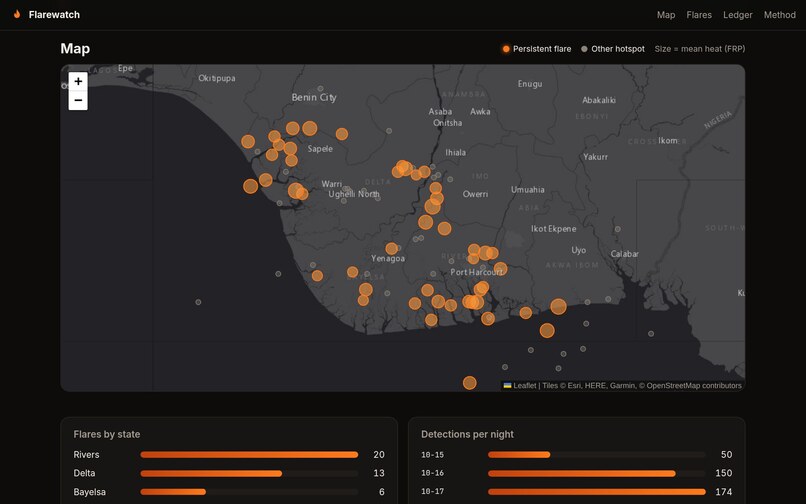Click the Detections per night heading
The width and height of the screenshot is (806, 504).
[x=467, y=434]
